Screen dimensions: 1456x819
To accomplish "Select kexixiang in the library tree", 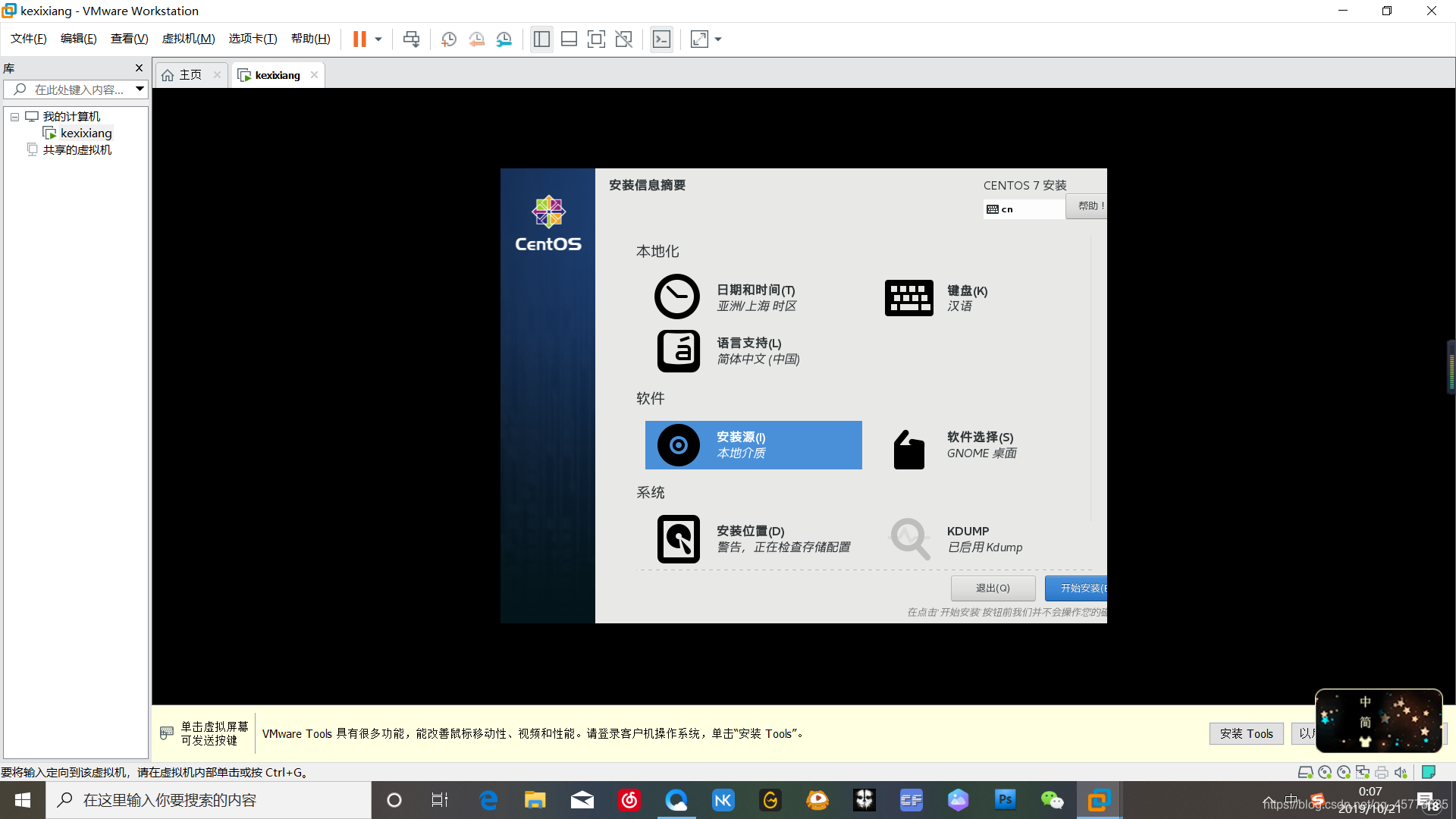I will [86, 133].
